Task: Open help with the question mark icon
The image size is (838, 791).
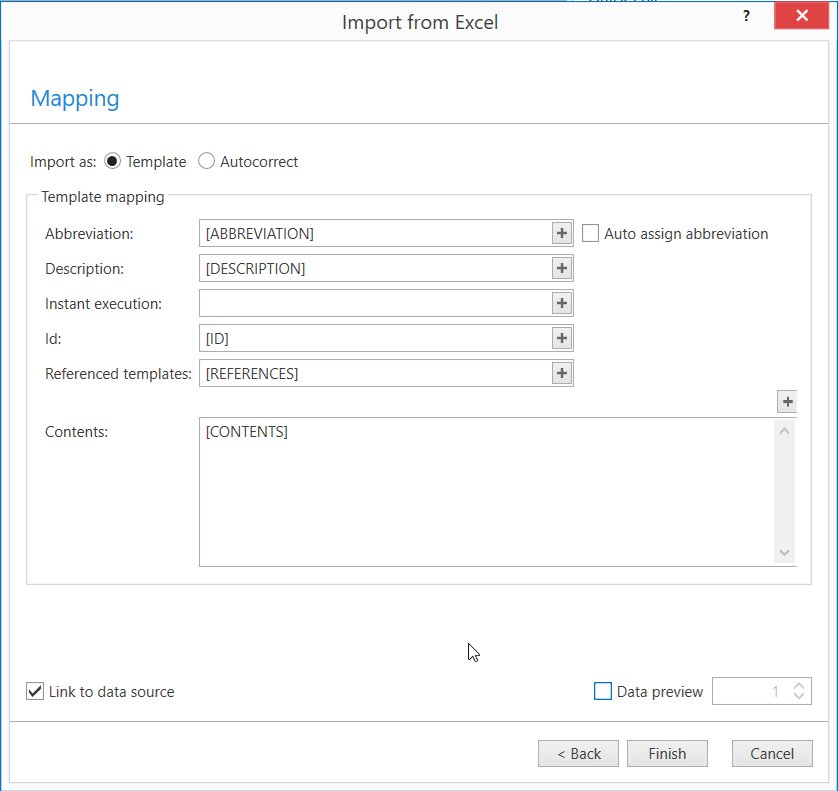Action: [x=747, y=16]
